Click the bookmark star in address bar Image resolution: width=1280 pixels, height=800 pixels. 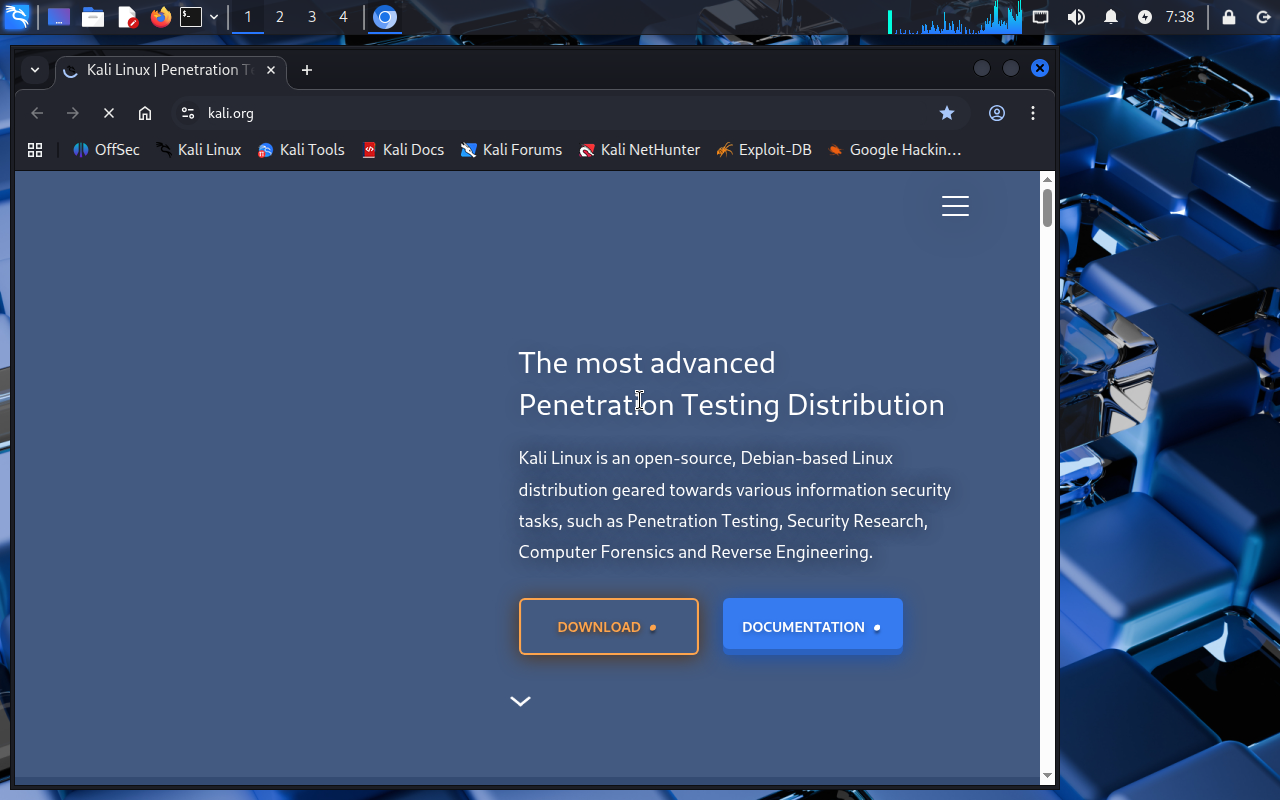pos(946,113)
